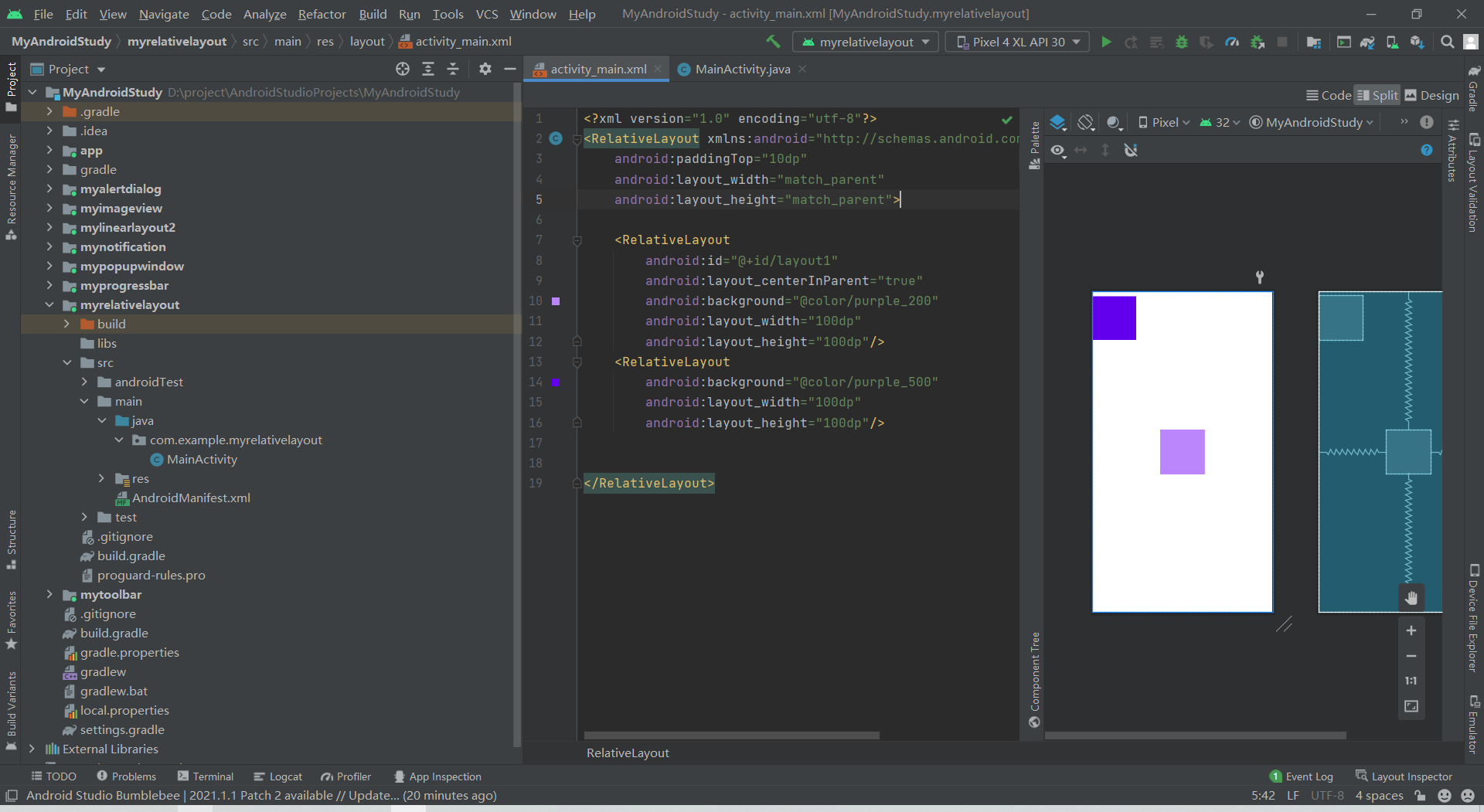
Task: Open the Project view selector dropdown
Action: click(68, 69)
